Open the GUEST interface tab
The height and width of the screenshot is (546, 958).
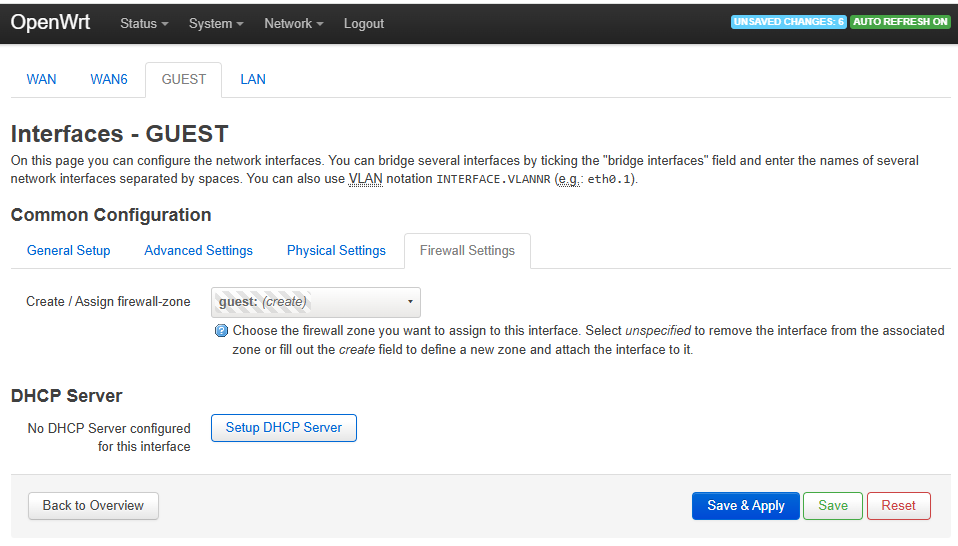click(x=183, y=79)
